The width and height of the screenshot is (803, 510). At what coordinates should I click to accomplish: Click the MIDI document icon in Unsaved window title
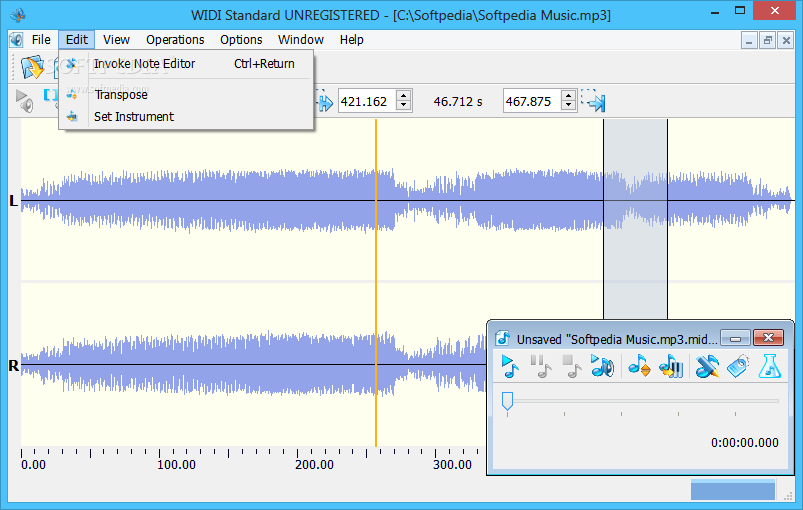(503, 338)
